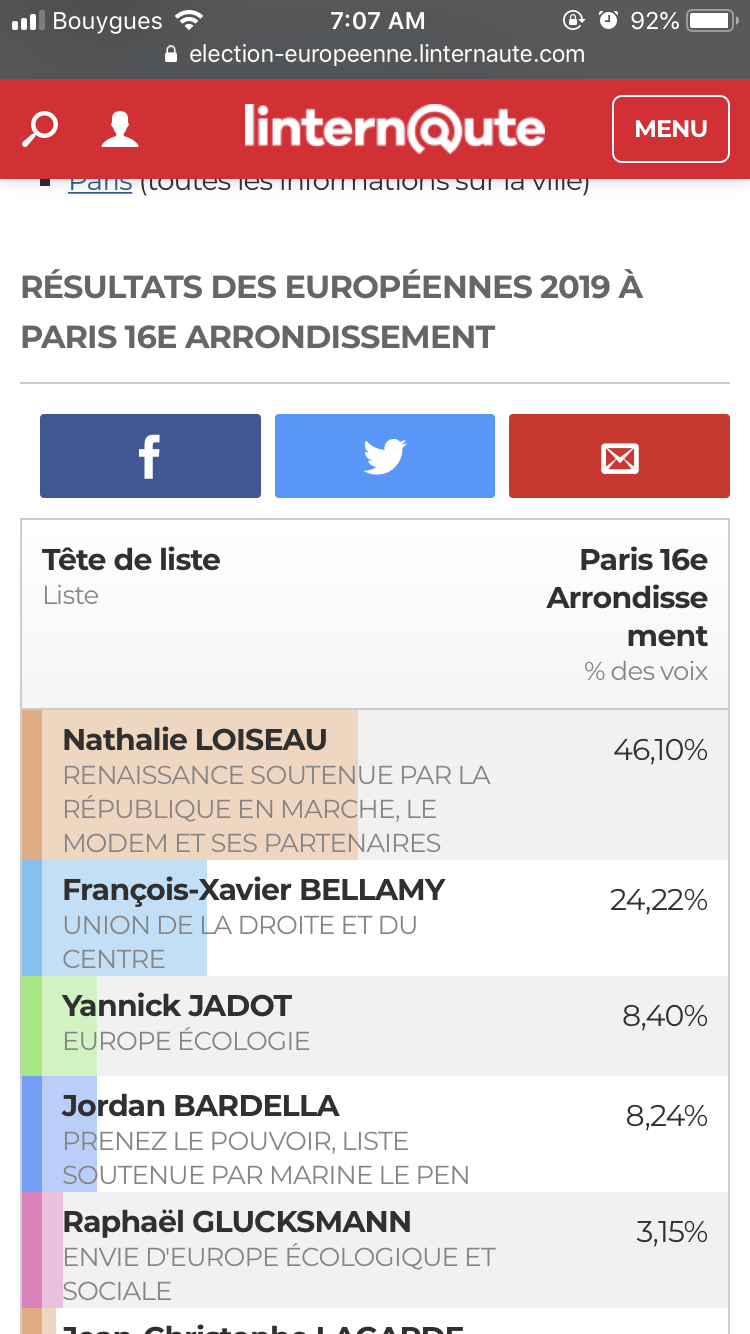Tap the Tête de liste column header
Screen dimensions: 750x1334
pos(131,559)
